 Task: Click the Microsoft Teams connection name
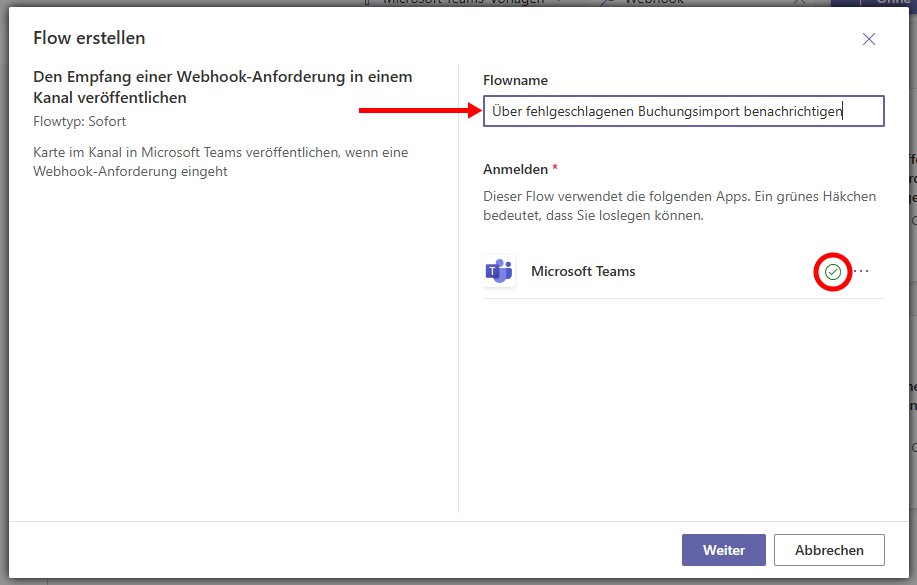tap(583, 271)
